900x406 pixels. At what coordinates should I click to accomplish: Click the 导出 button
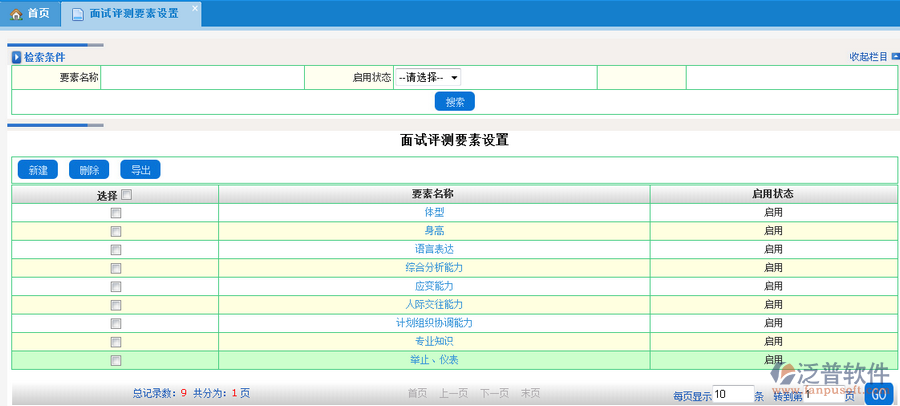(140, 170)
